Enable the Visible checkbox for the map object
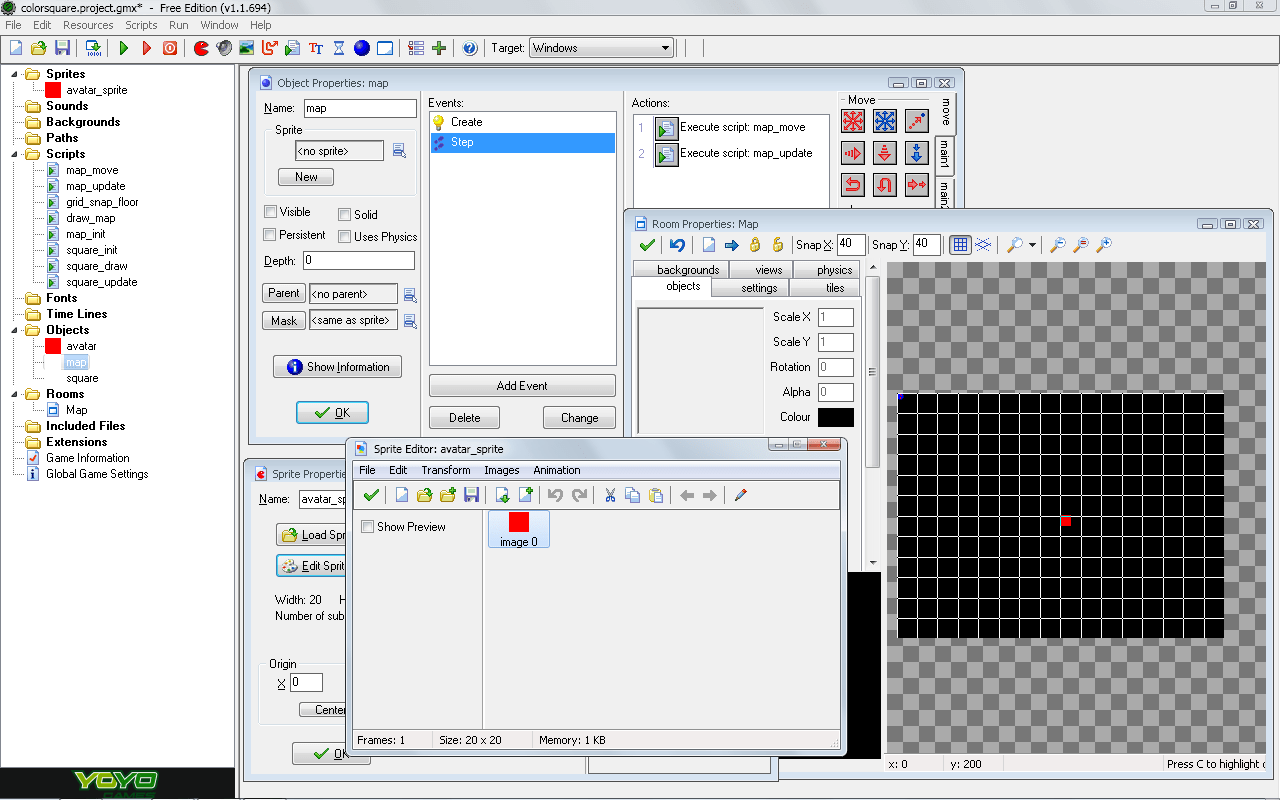The height and width of the screenshot is (800, 1280). pyautogui.click(x=269, y=211)
